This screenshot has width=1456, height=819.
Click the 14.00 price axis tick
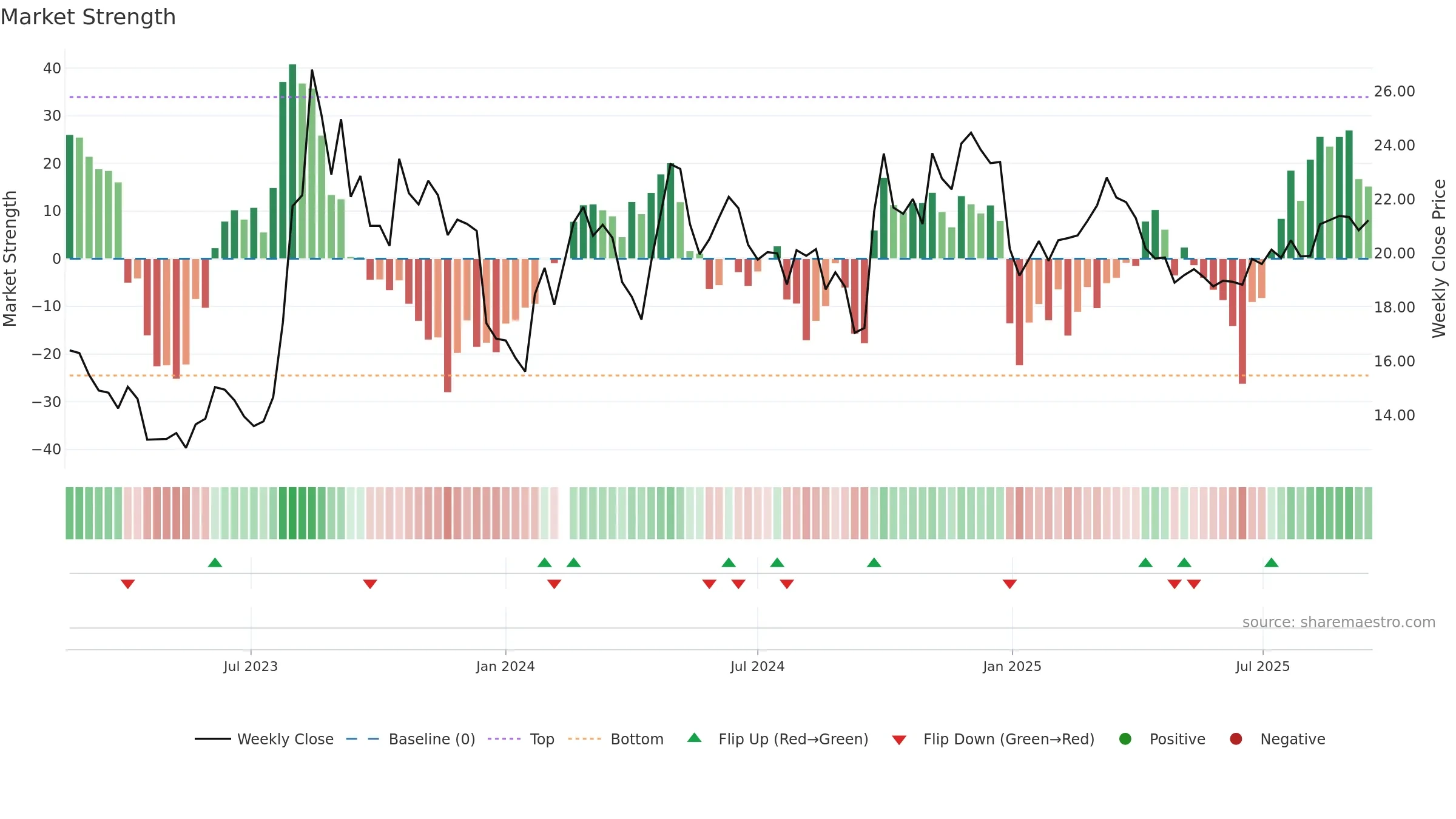1394,415
